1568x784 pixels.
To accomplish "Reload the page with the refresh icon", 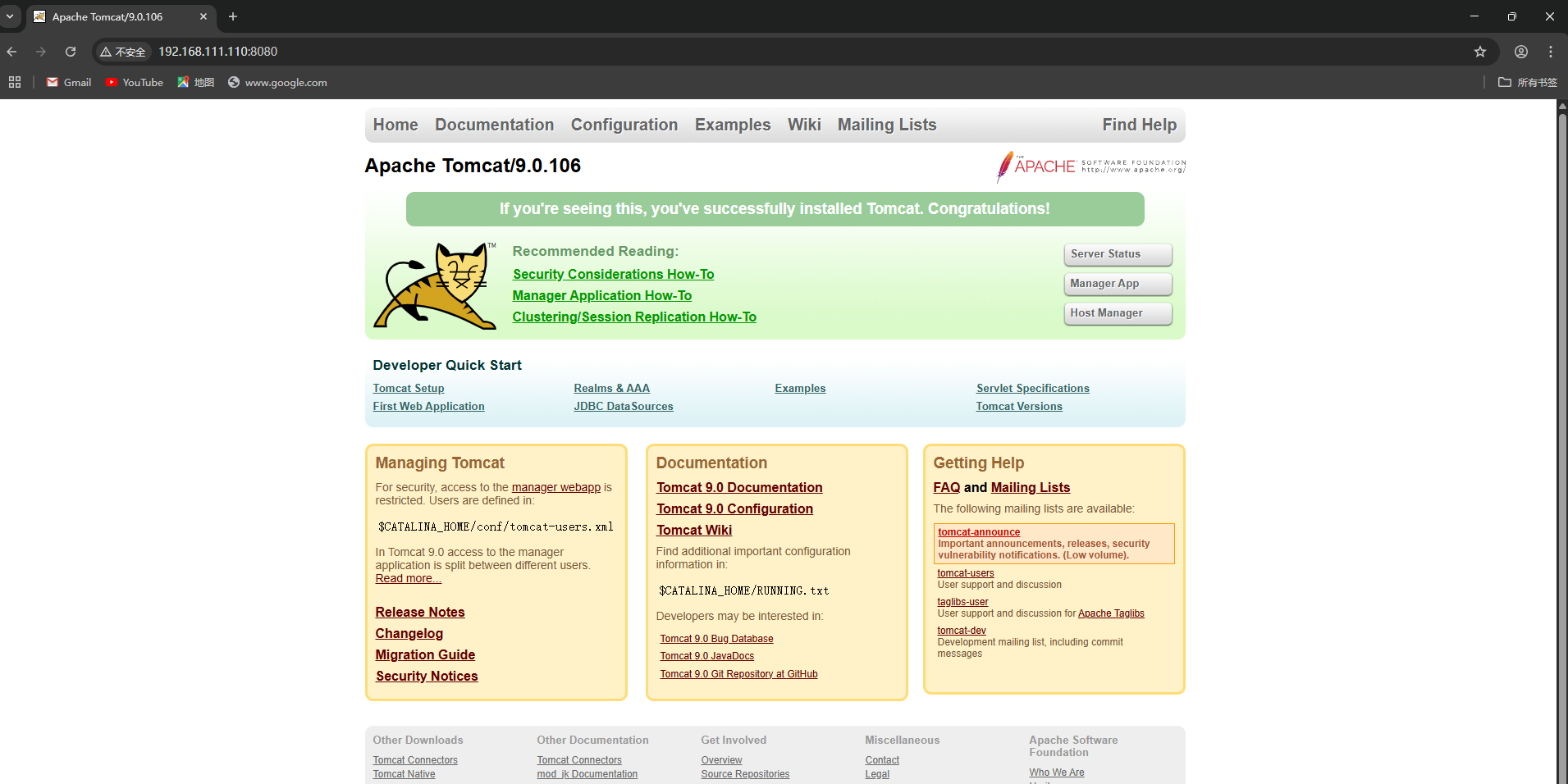I will [71, 52].
